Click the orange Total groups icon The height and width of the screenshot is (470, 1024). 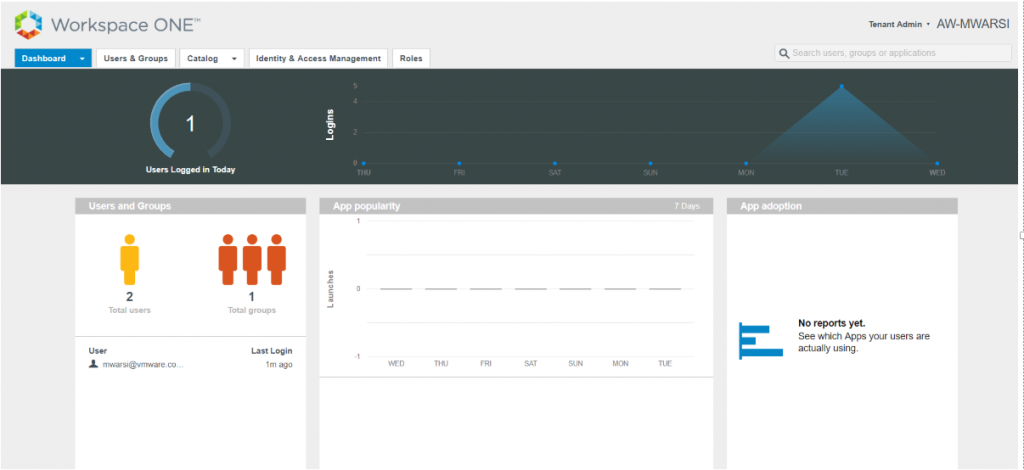click(x=251, y=259)
